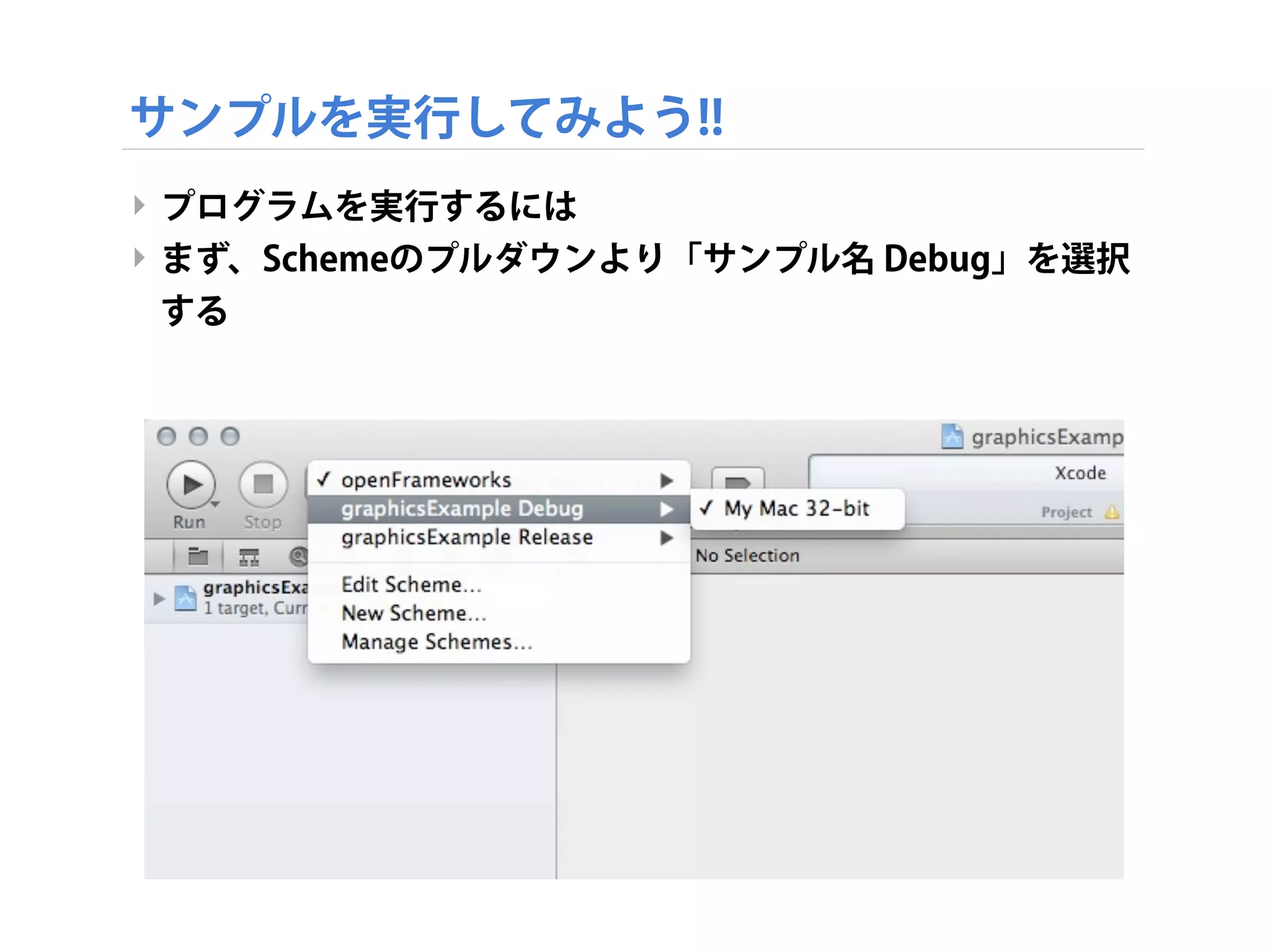Click the graphicsExample title document icon
This screenshot has width=1270, height=952.
coord(952,436)
